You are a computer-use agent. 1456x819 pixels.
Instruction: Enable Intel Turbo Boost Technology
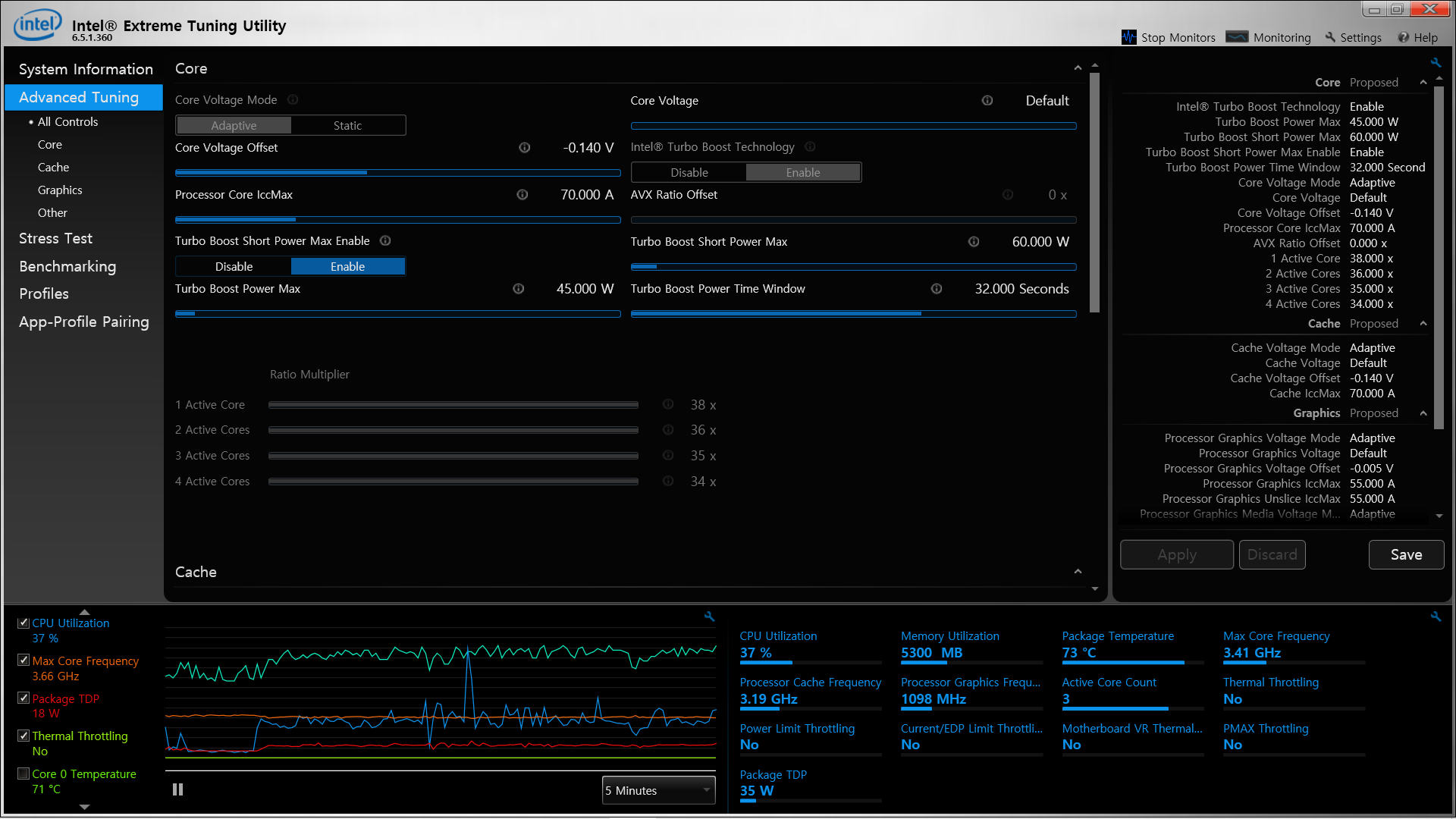point(803,172)
